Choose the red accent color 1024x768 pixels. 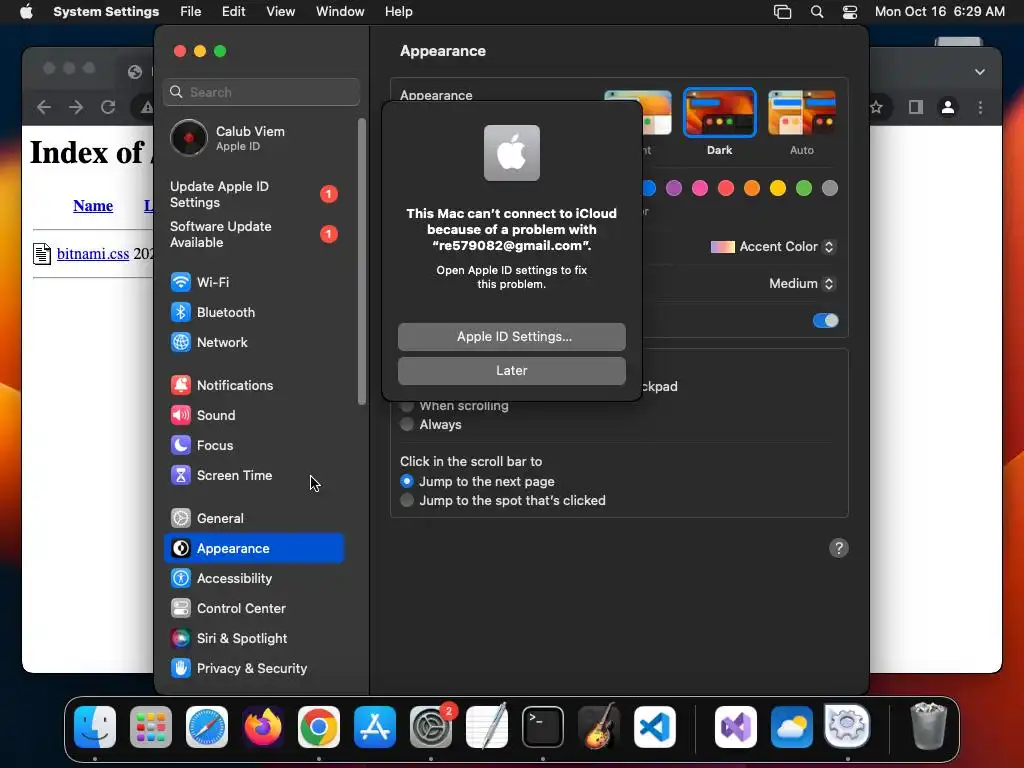coord(726,189)
